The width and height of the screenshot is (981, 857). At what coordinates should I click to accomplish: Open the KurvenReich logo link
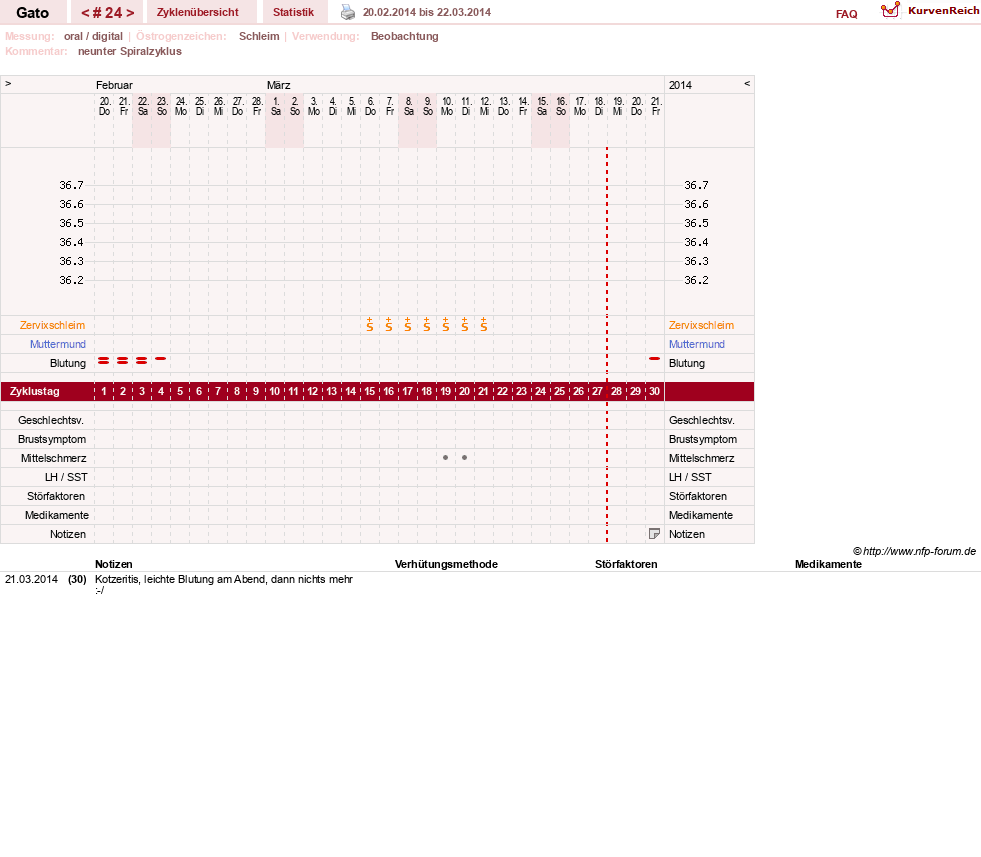click(x=930, y=11)
